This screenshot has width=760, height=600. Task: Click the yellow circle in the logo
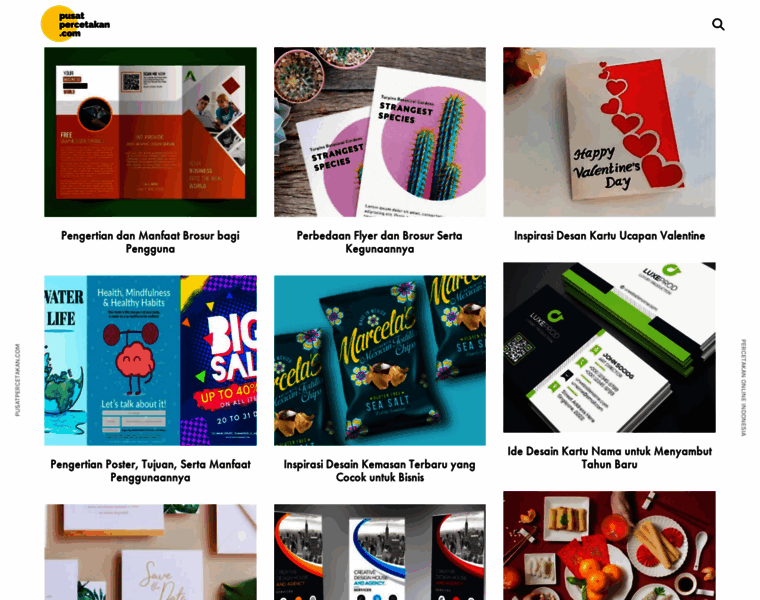click(59, 24)
